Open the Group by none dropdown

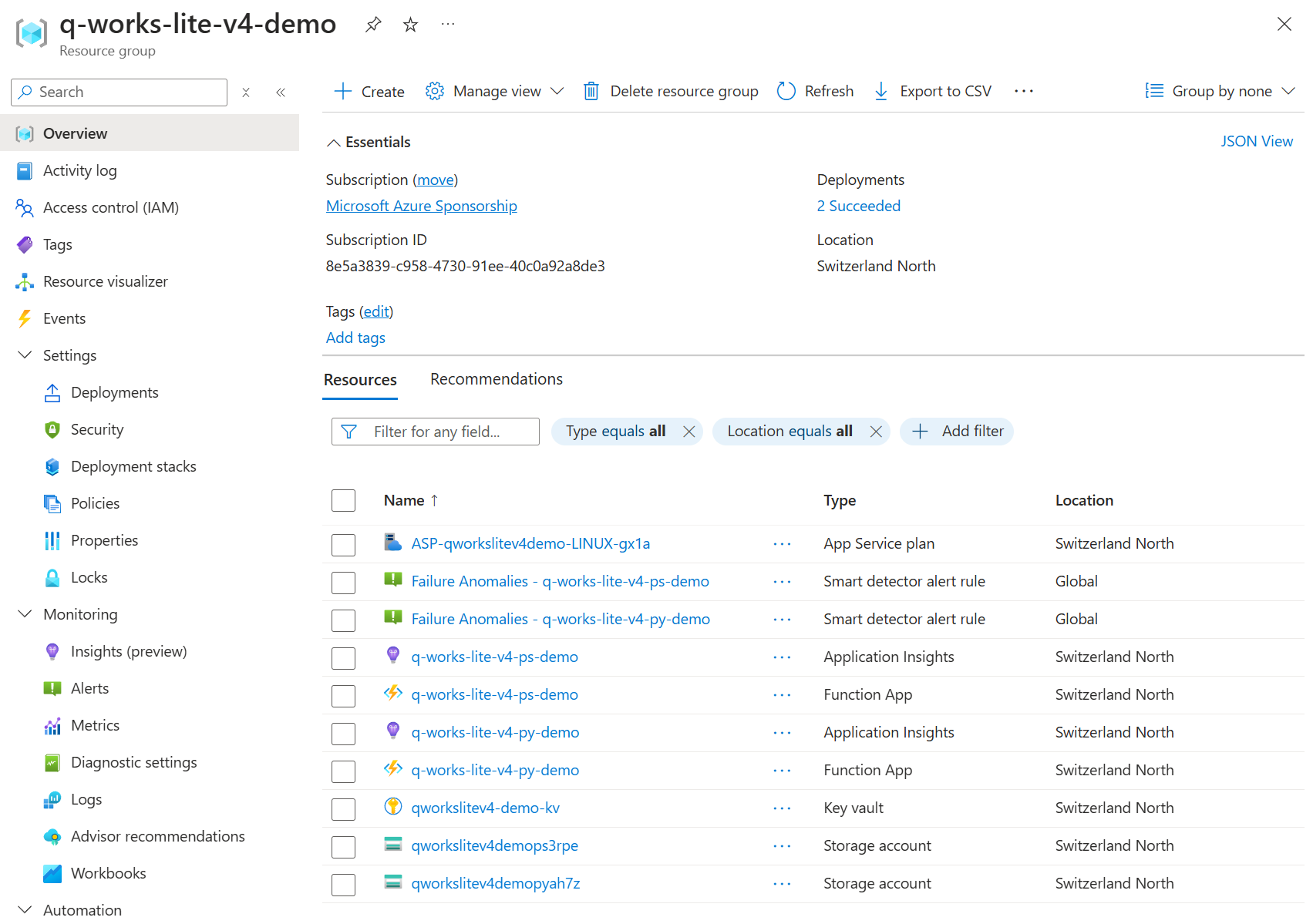point(1220,91)
